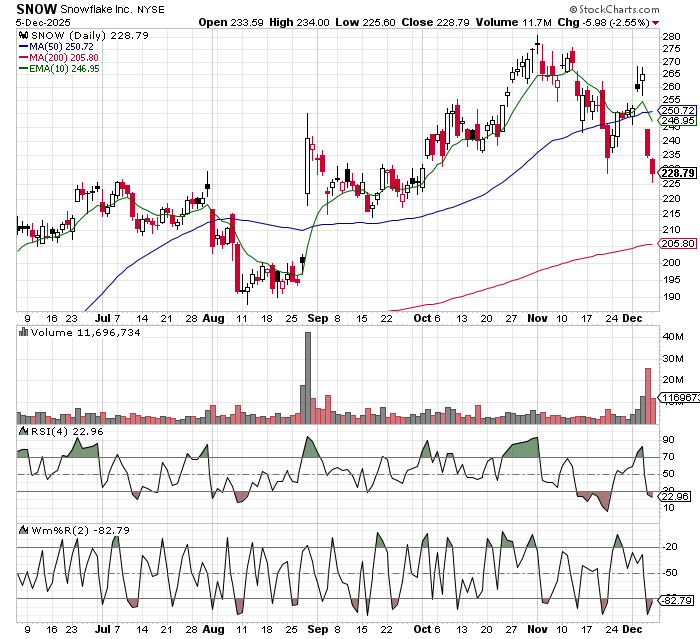Click the 190 label on price axis
700x639 pixels.
tap(671, 297)
